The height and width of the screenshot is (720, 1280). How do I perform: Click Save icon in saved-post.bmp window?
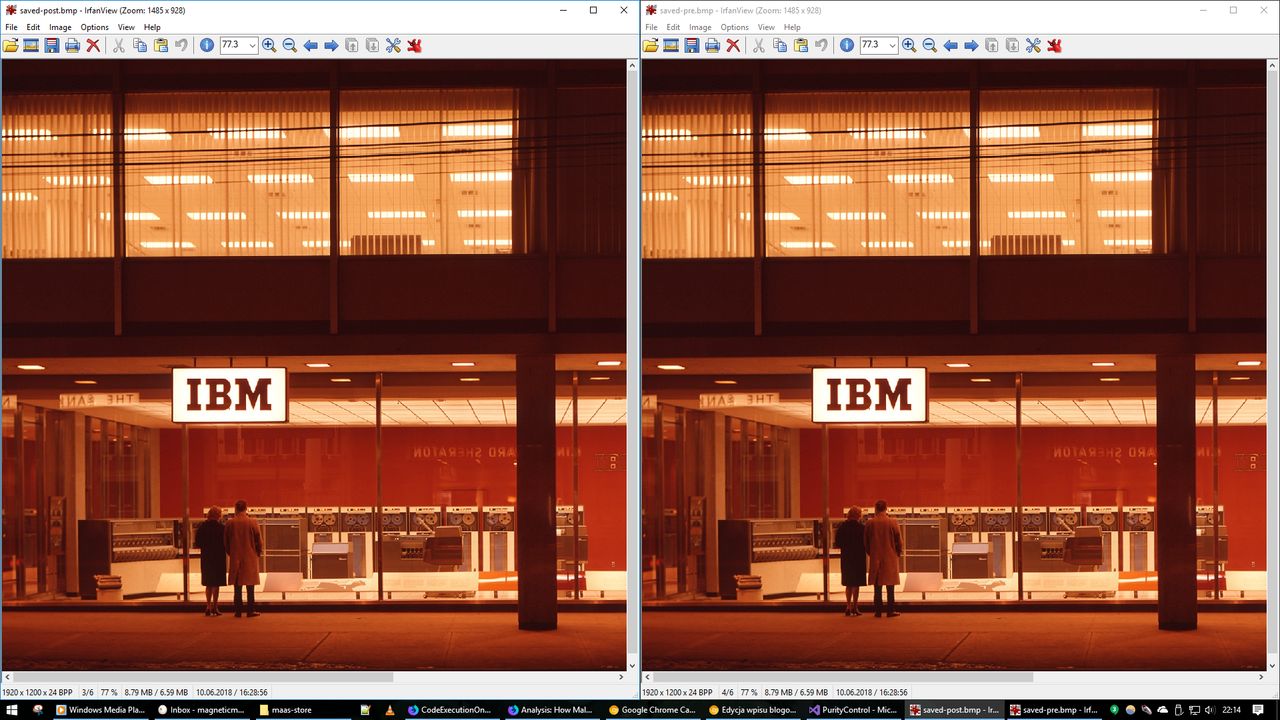pos(51,45)
